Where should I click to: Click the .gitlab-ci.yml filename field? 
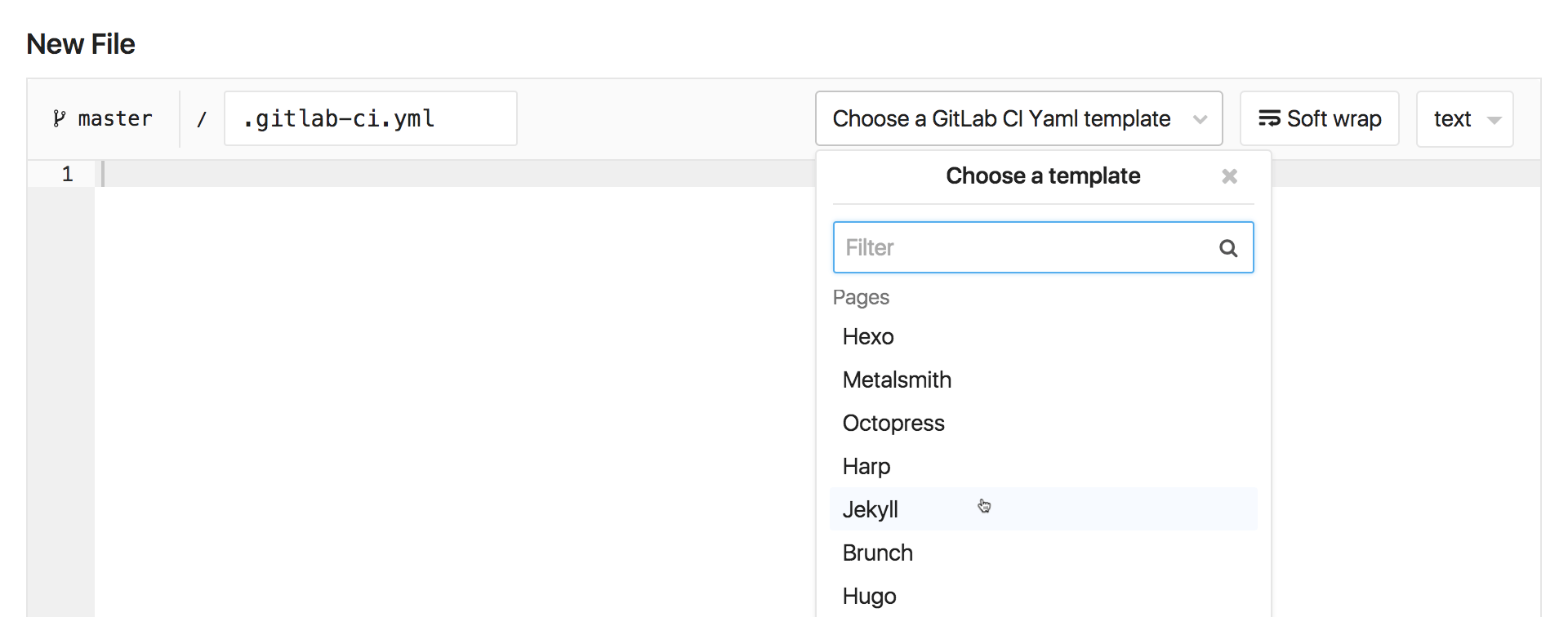[x=370, y=118]
